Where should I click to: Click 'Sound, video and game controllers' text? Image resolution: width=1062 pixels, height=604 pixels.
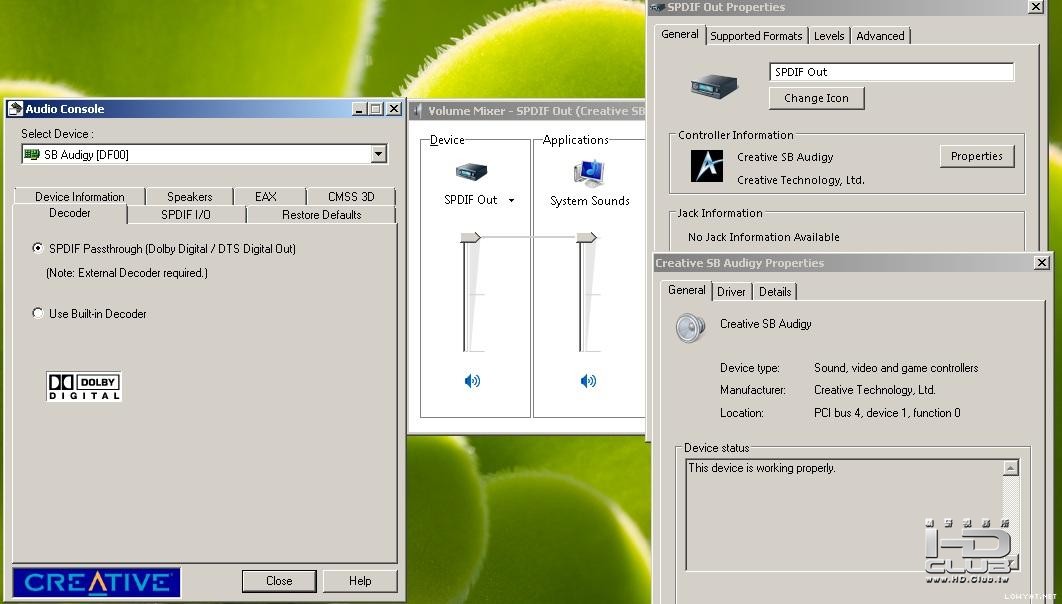coord(895,368)
